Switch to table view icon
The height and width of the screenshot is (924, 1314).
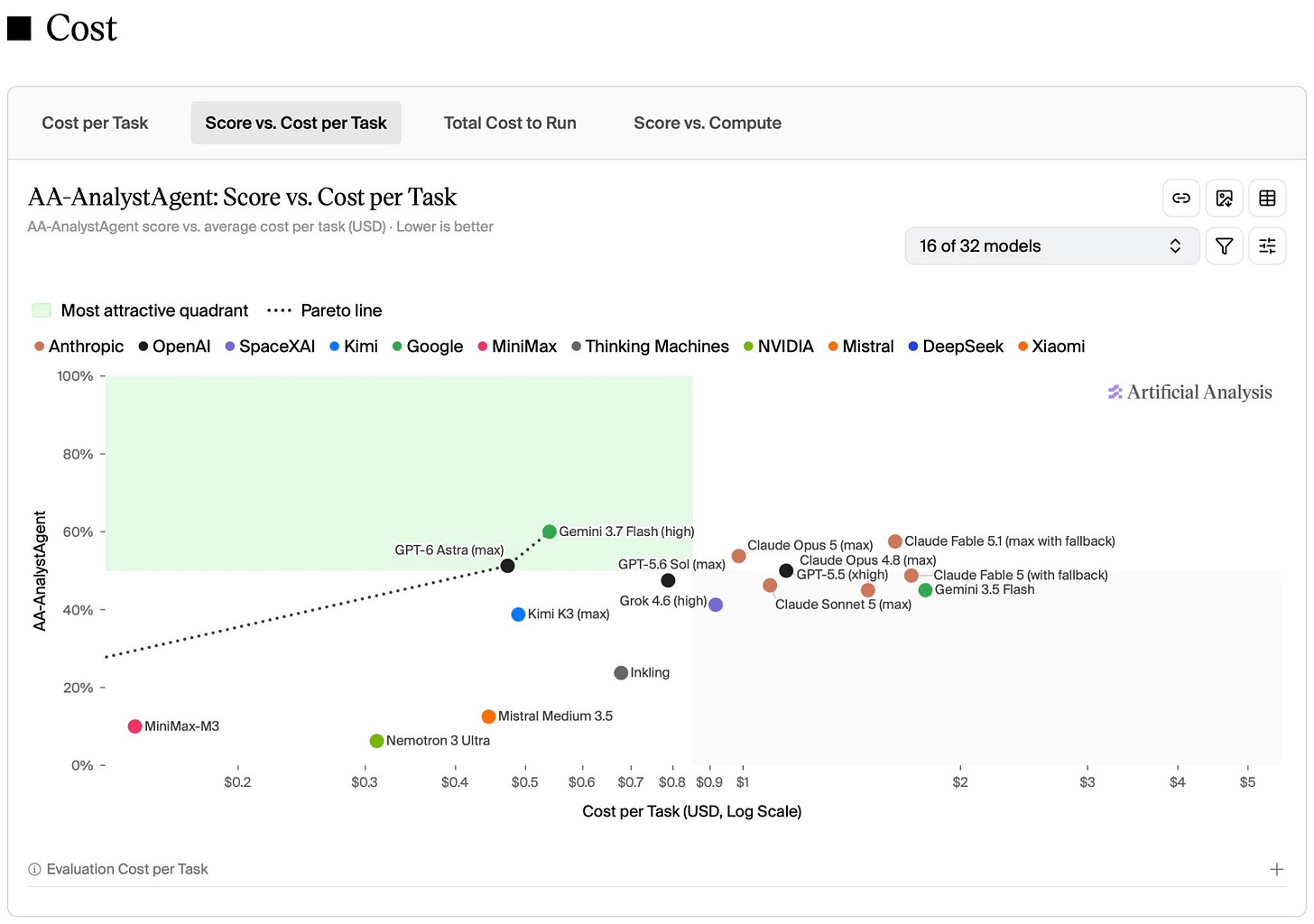click(1267, 199)
